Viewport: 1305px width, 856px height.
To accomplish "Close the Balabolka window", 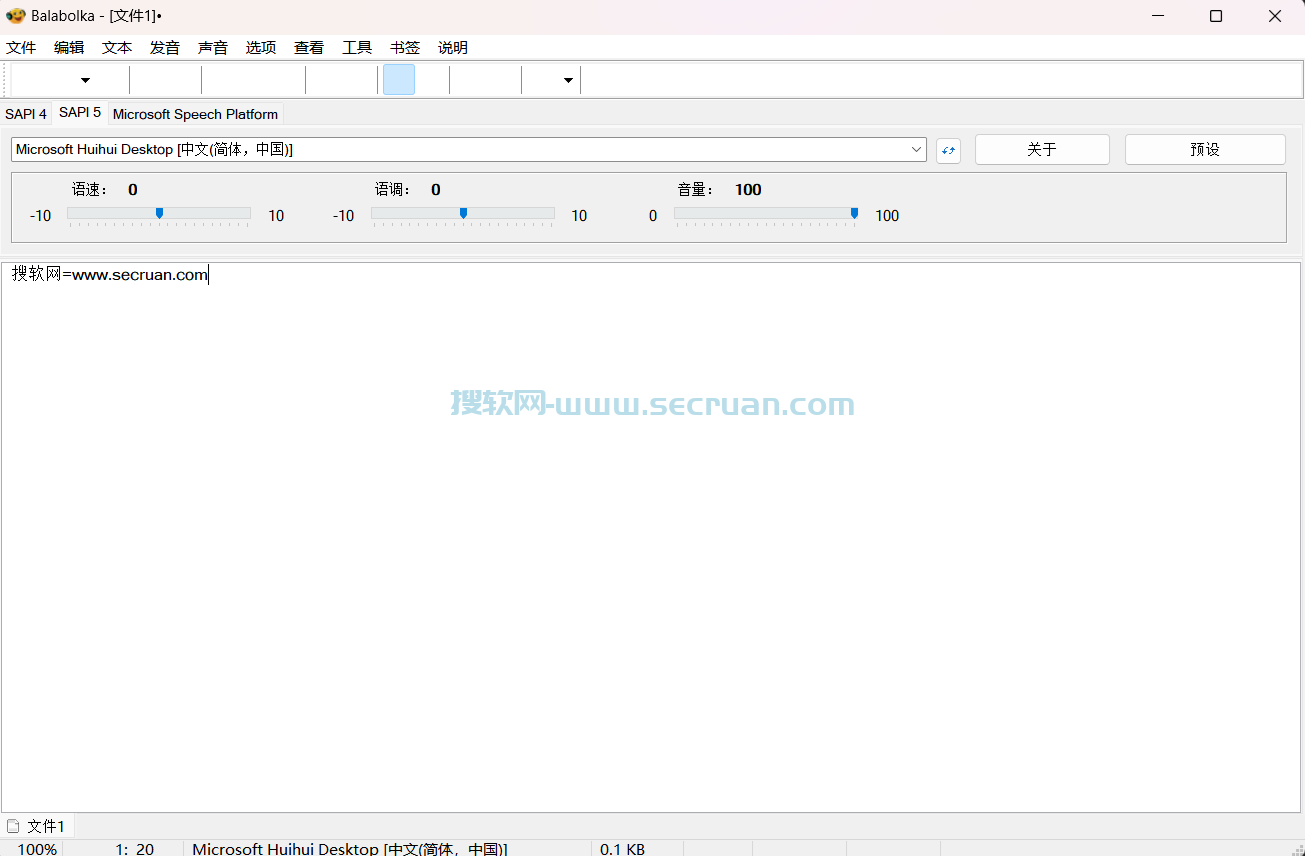I will click(x=1275, y=16).
